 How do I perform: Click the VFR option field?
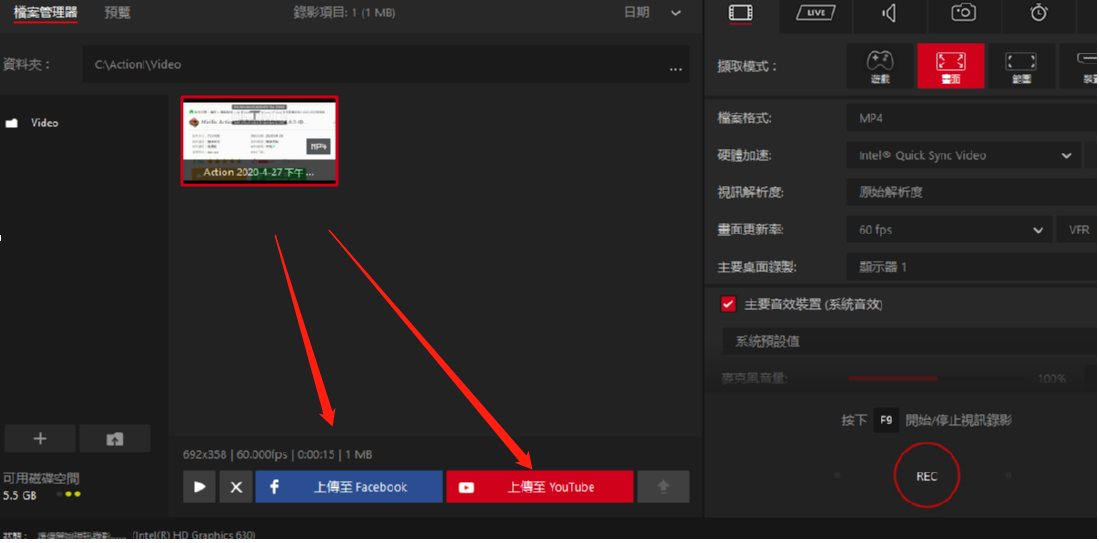pyautogui.click(x=1077, y=230)
